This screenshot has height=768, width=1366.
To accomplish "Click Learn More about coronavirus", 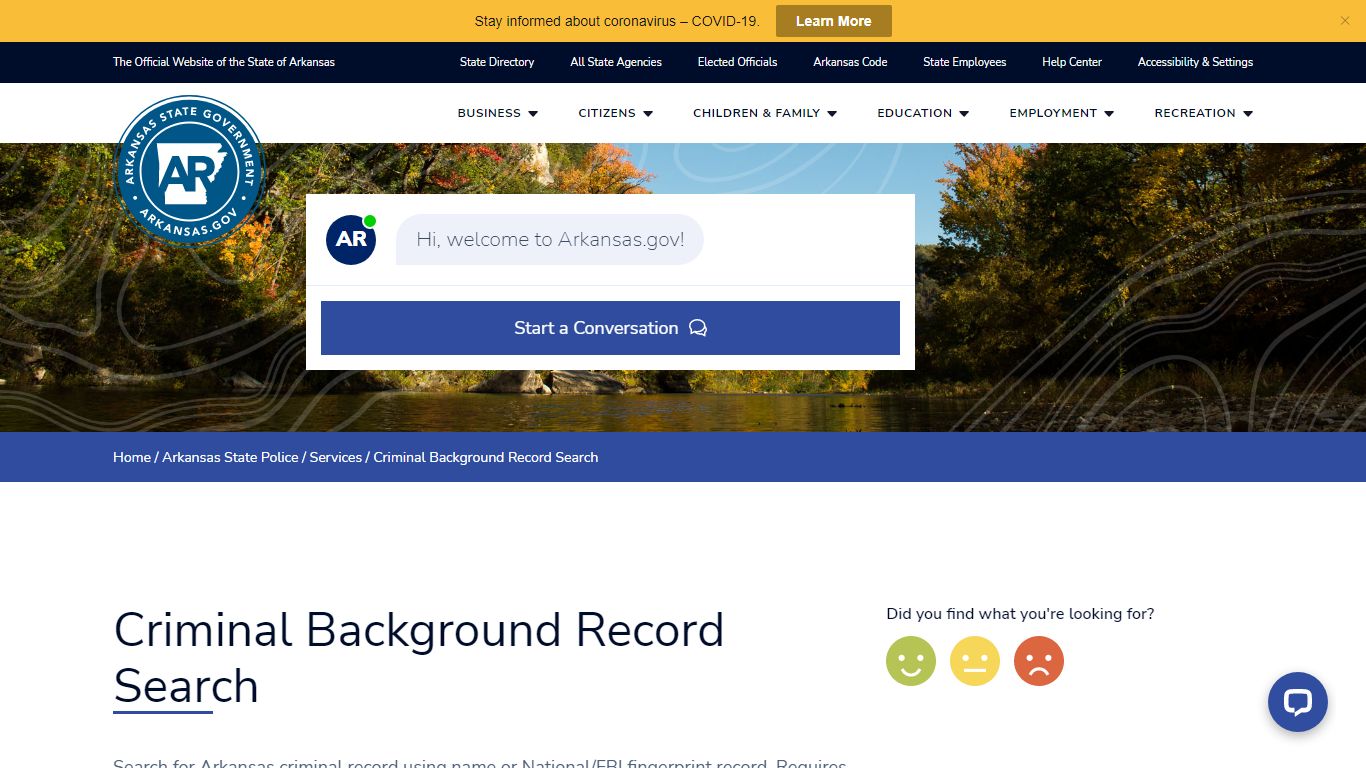I will click(834, 21).
